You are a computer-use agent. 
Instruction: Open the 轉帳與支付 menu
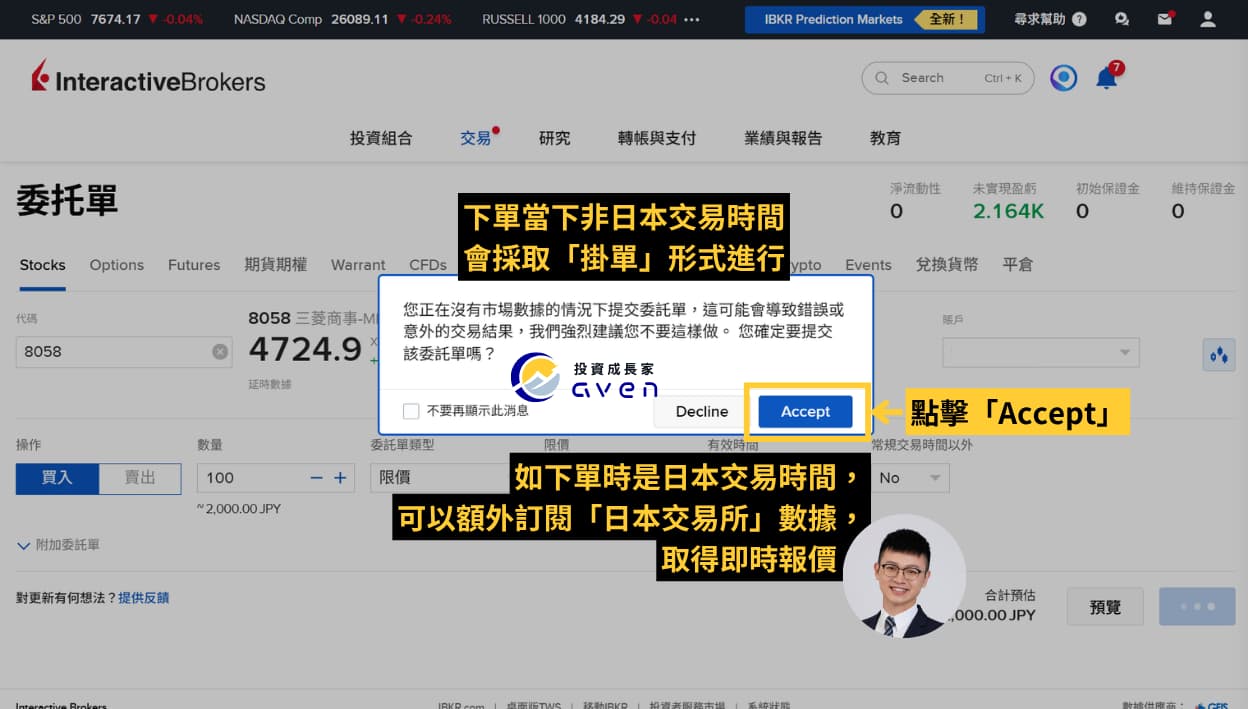(657, 138)
